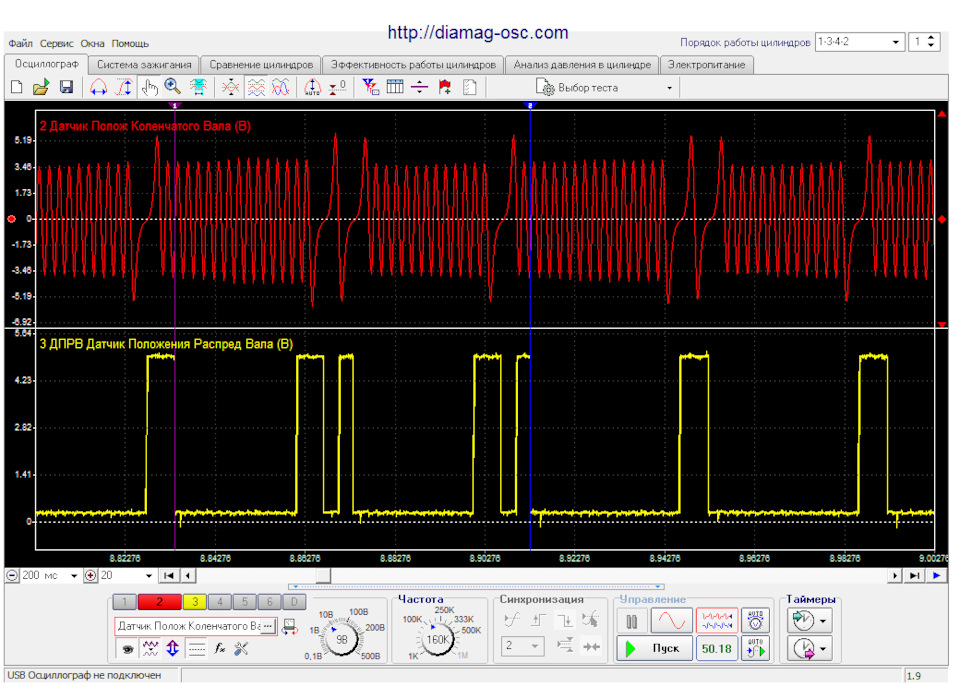Viewport: 960px width, 687px height.
Task: Click the Частота knob showing 160K
Action: click(x=437, y=639)
